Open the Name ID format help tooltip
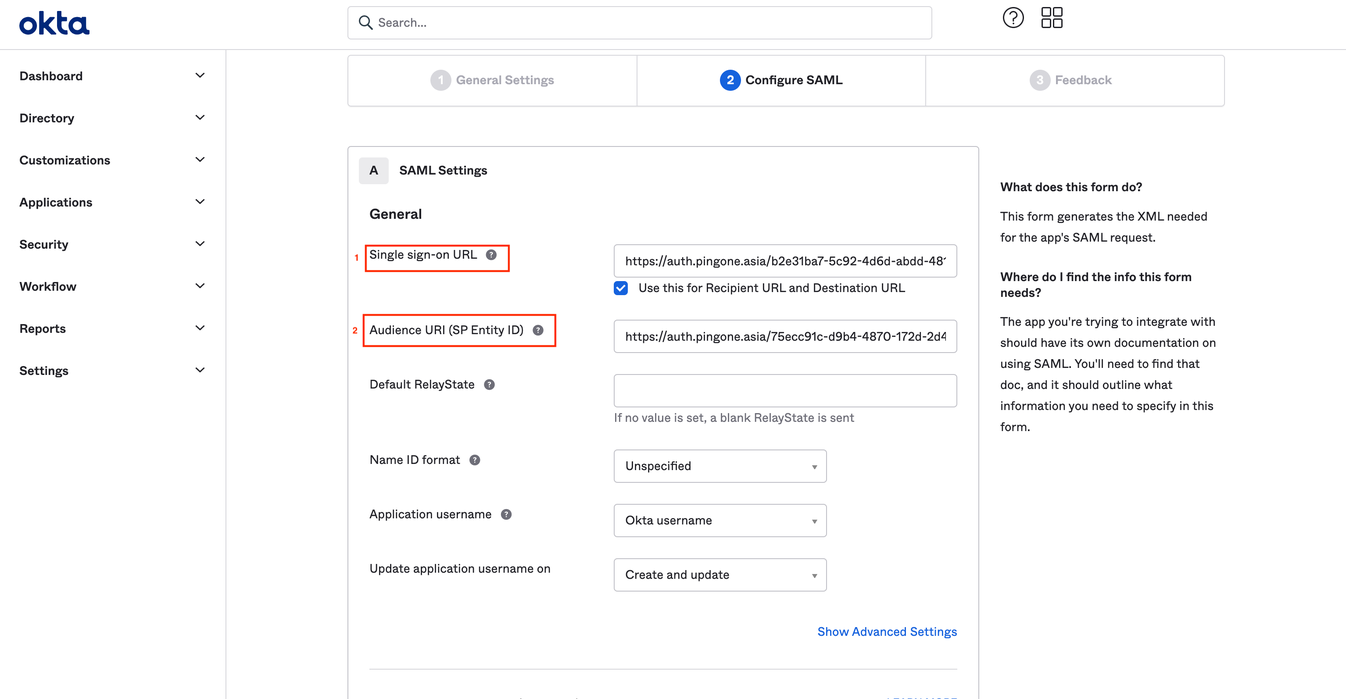 point(474,459)
